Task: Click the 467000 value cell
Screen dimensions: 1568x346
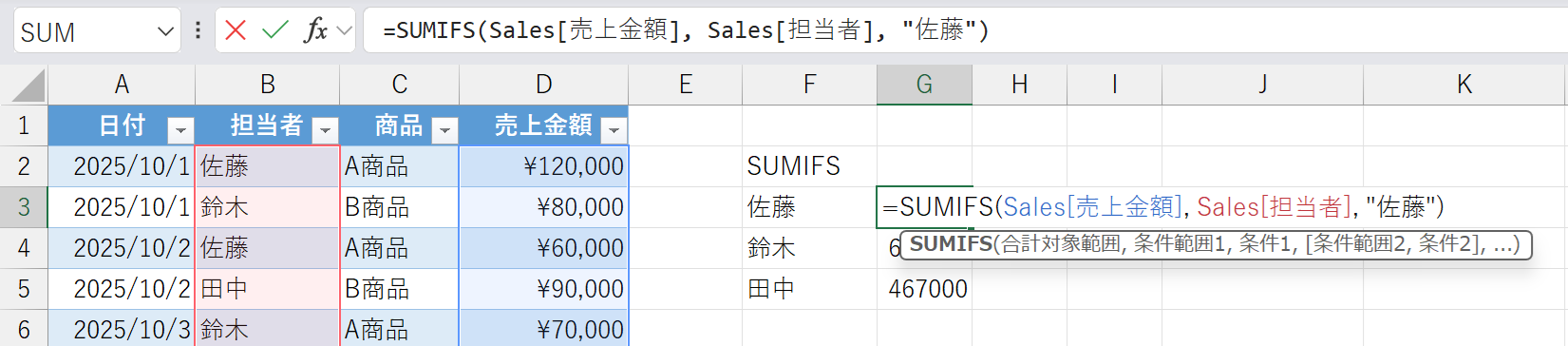Action: point(924,289)
